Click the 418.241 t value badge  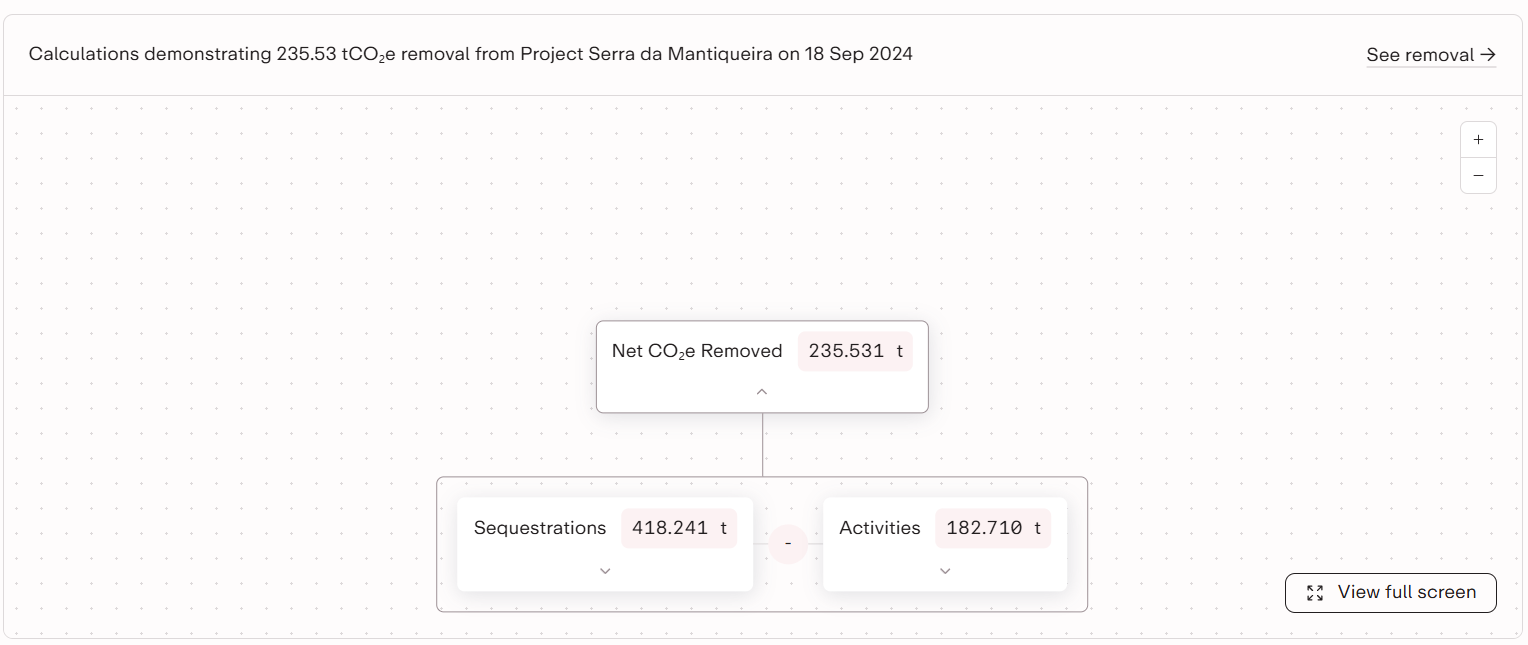pyautogui.click(x=679, y=528)
